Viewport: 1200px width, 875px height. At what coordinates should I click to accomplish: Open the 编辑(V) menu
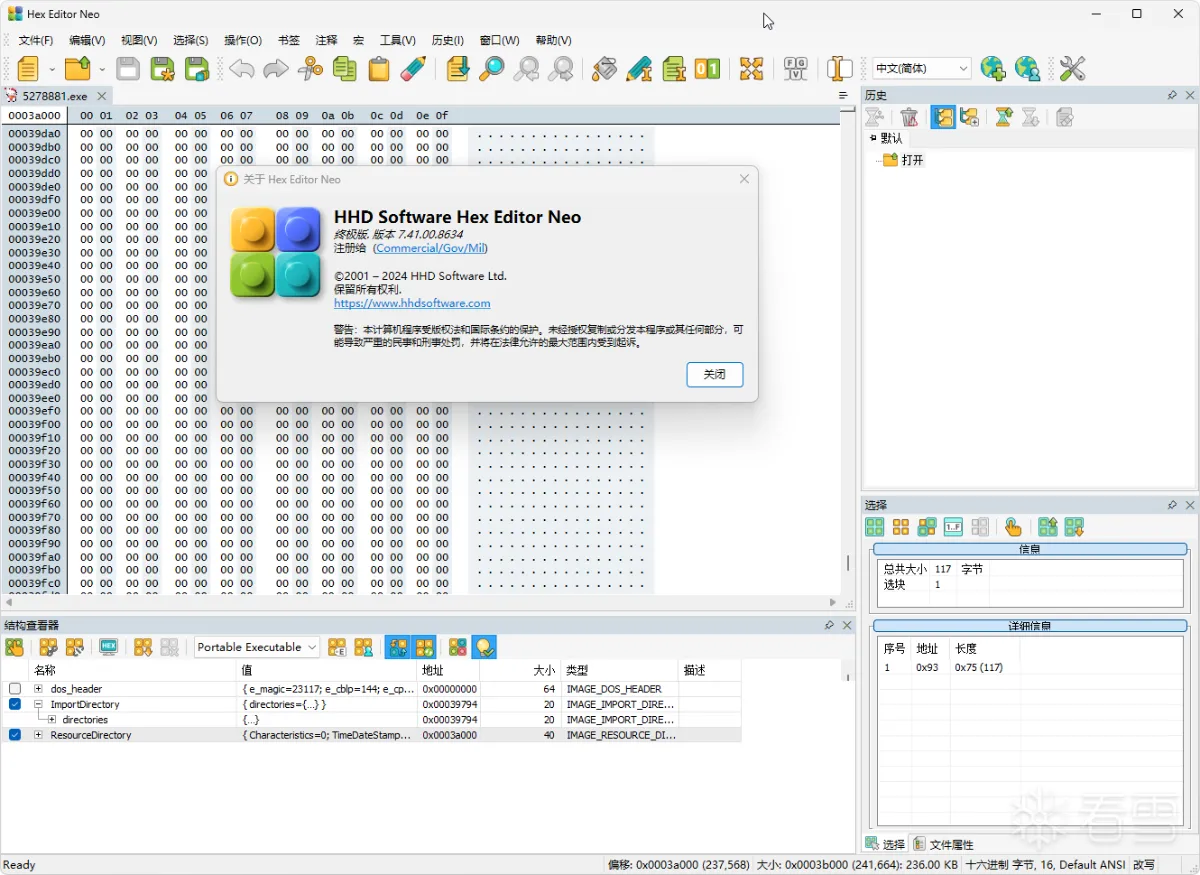(87, 40)
